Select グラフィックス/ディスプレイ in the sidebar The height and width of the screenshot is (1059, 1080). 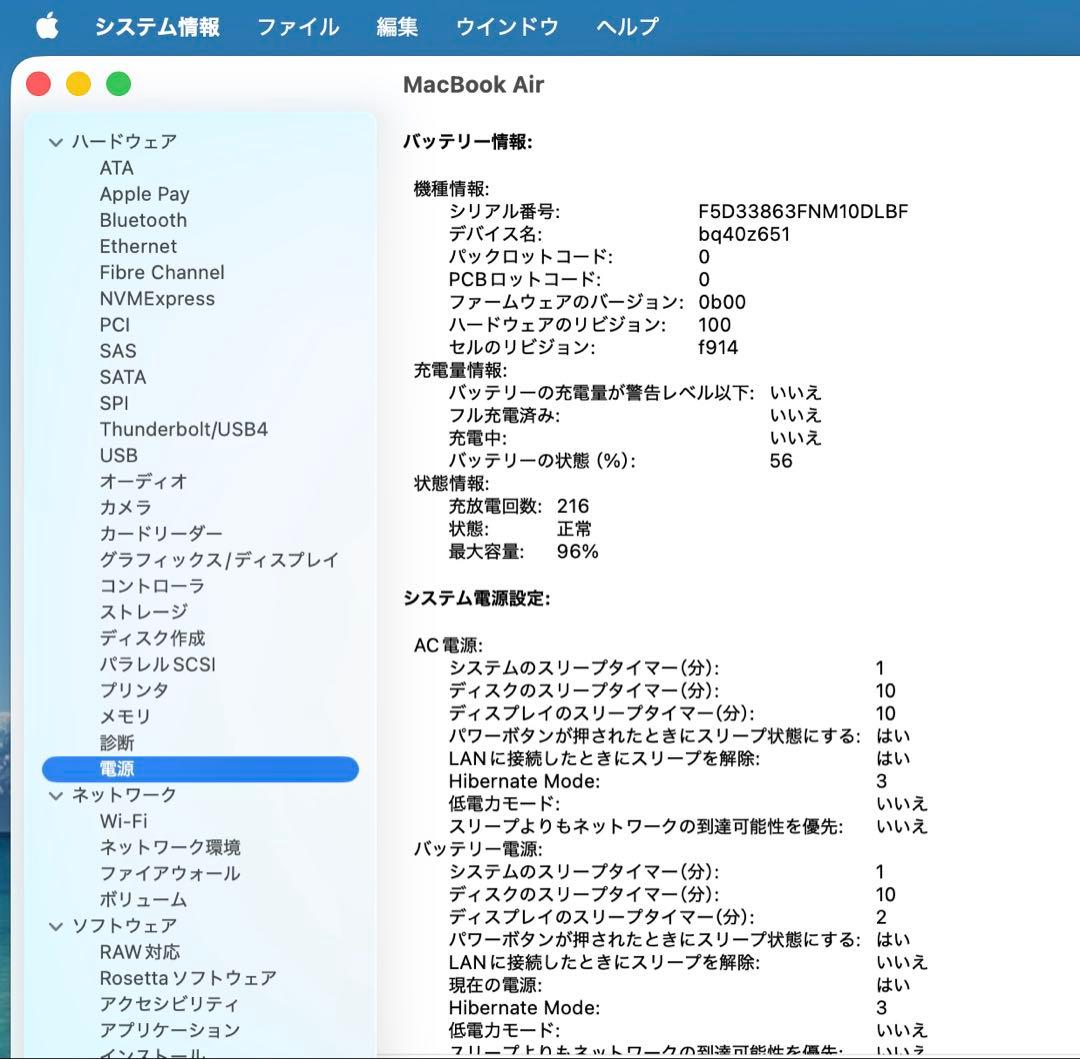click(219, 560)
